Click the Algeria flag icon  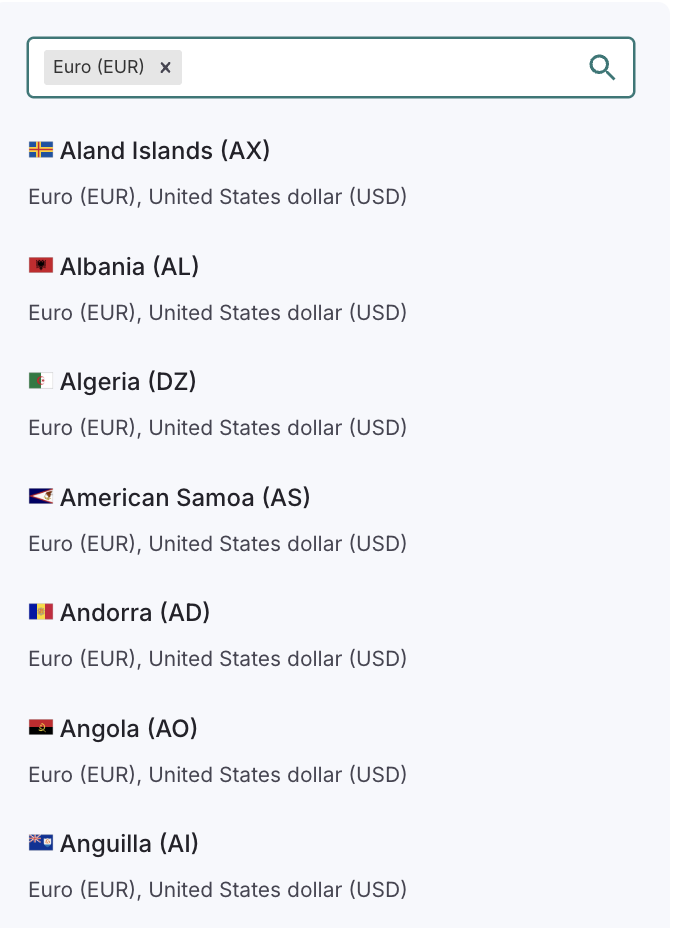coord(39,381)
